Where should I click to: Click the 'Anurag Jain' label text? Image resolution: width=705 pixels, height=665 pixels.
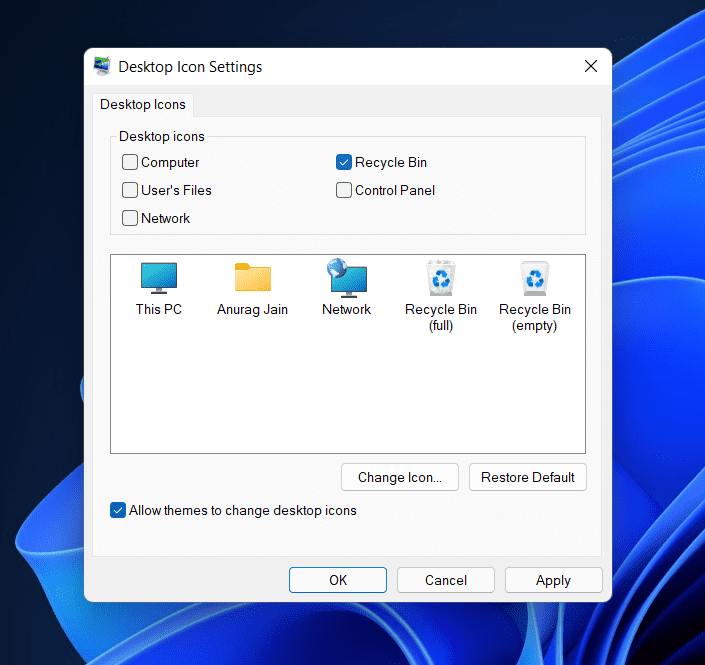pos(252,310)
